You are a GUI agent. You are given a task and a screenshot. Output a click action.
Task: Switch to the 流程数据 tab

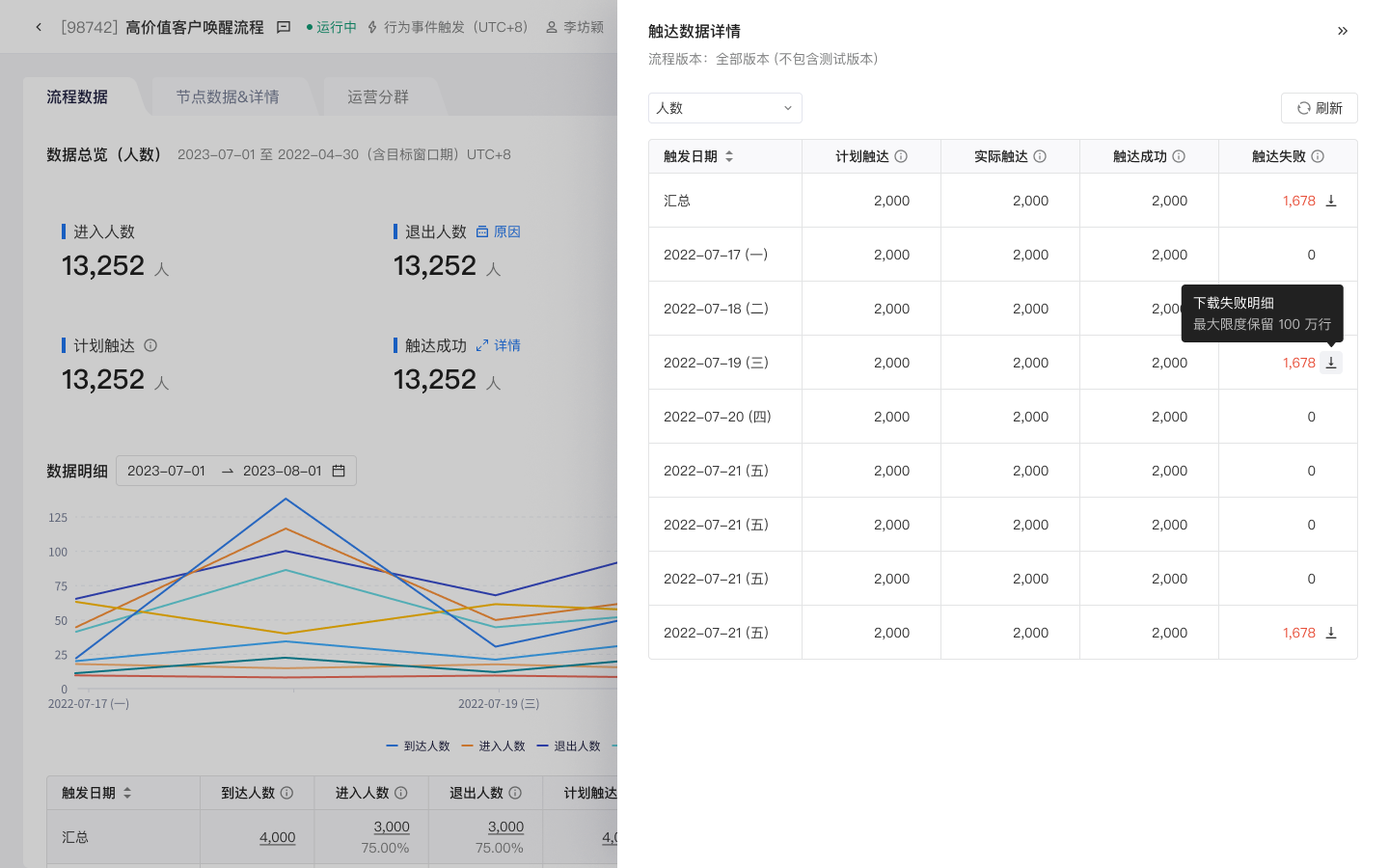[x=77, y=96]
